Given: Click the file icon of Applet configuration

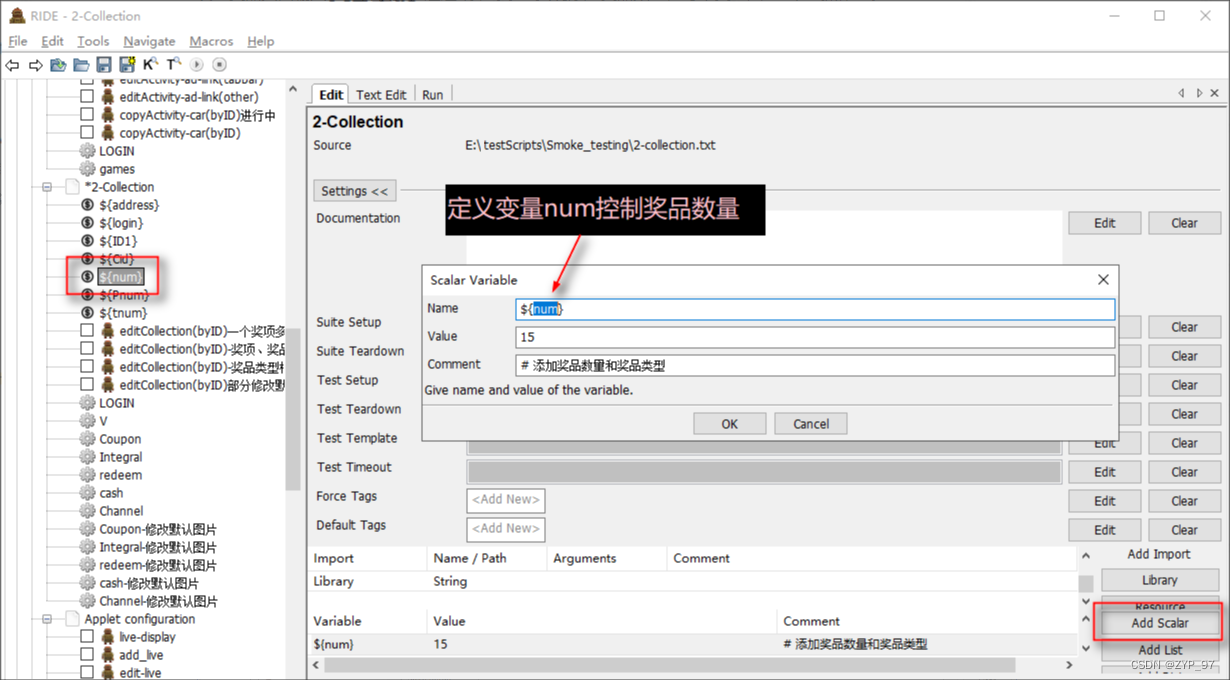Looking at the screenshot, I should click(x=71, y=619).
